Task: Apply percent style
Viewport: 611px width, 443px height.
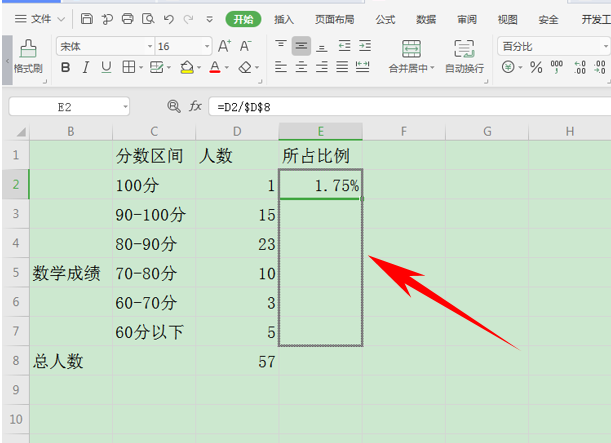Action: [x=536, y=67]
